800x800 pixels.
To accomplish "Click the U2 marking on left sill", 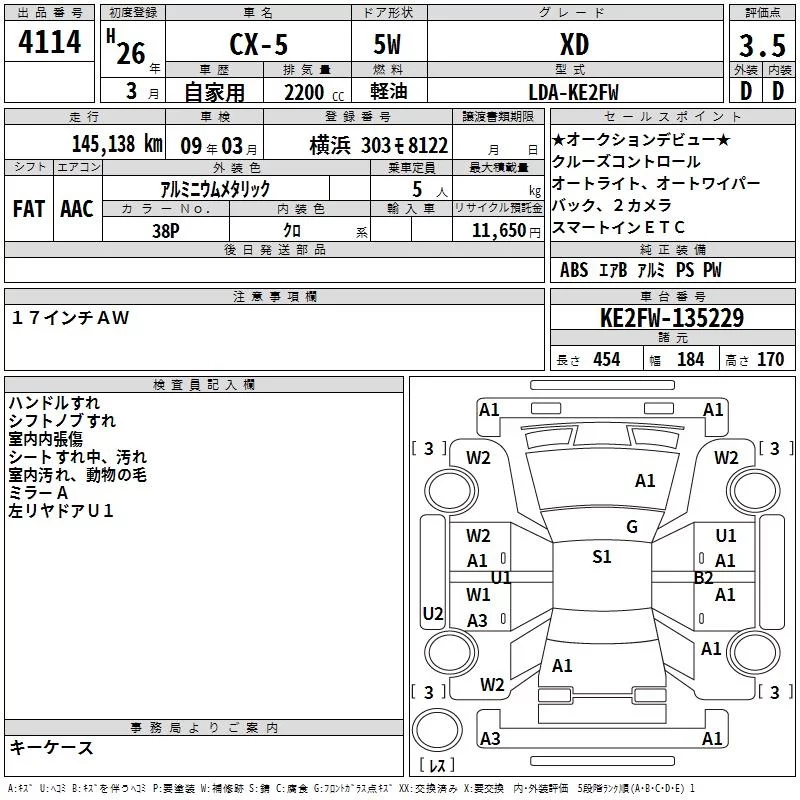I will (x=433, y=613).
